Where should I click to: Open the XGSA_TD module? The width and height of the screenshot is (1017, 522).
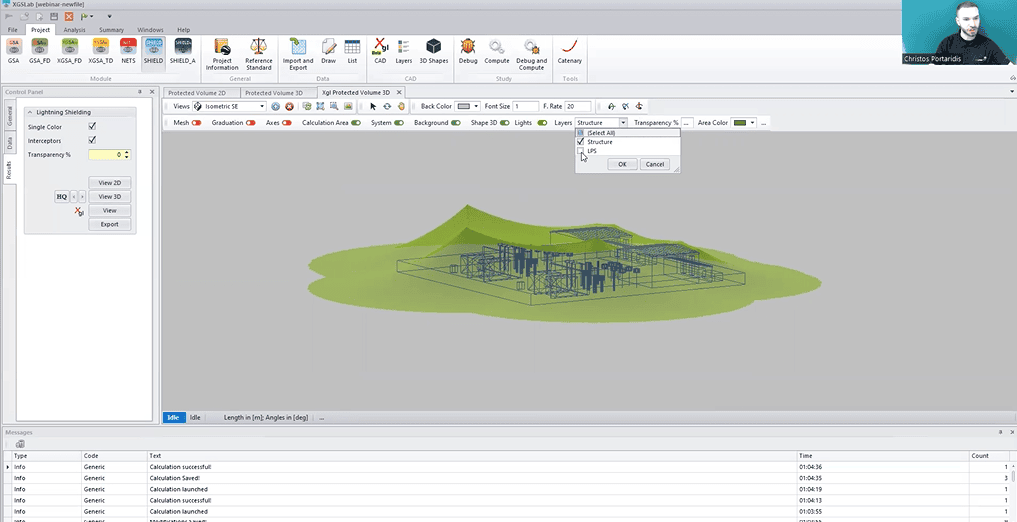101,51
